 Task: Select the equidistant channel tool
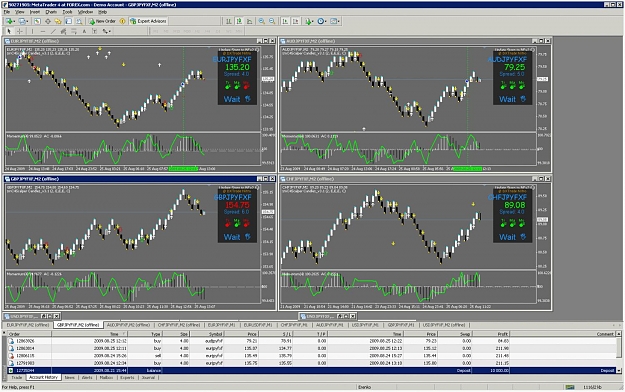click(x=63, y=31)
